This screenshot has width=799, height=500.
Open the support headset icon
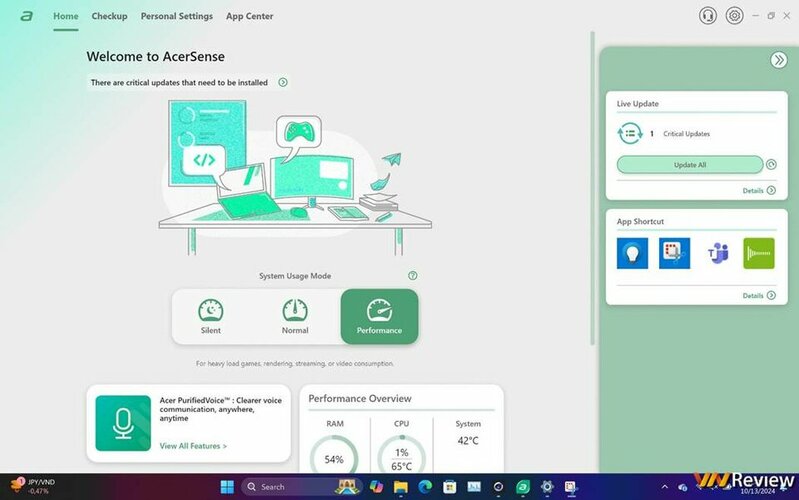pos(707,16)
